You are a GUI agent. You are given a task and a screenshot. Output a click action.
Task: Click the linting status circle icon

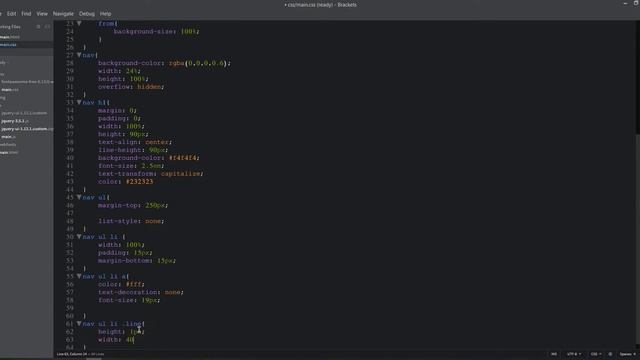[x=610, y=354]
